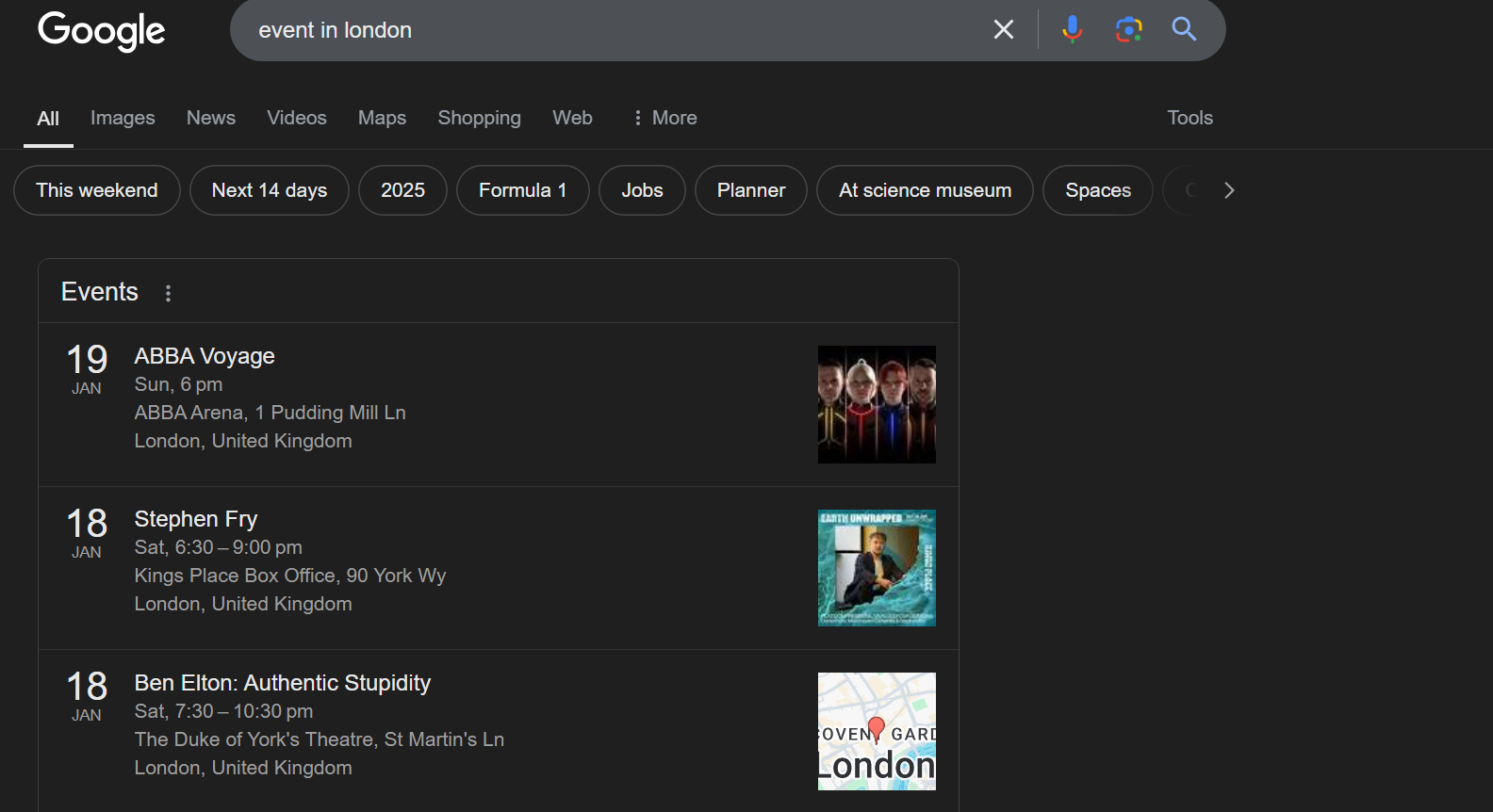Viewport: 1493px width, 812px height.
Task: Open Events options three-dot menu
Action: (x=168, y=293)
